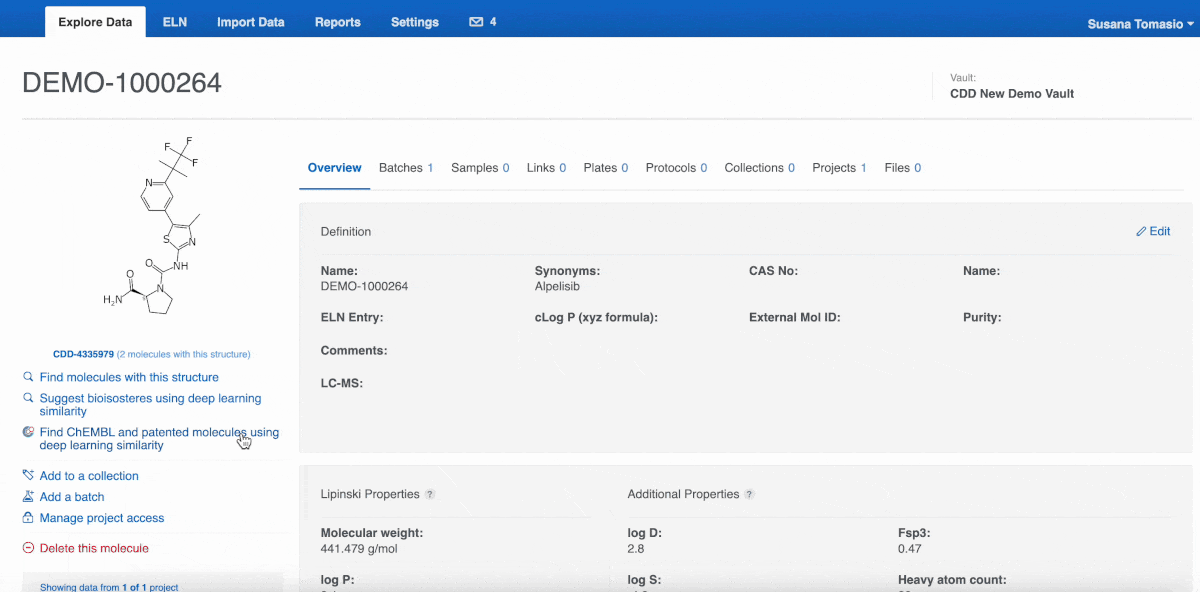Click the tag icon beside Add to a collection

coord(28,476)
